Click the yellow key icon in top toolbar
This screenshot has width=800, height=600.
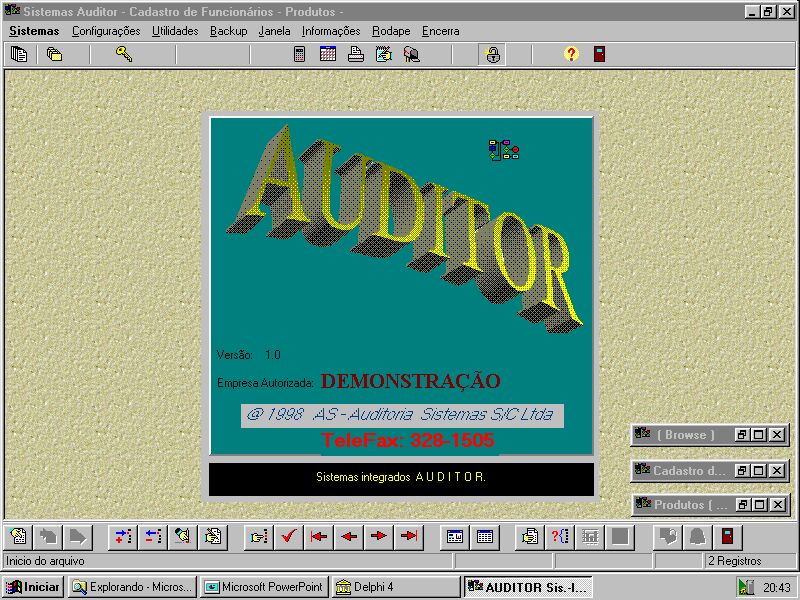124,54
